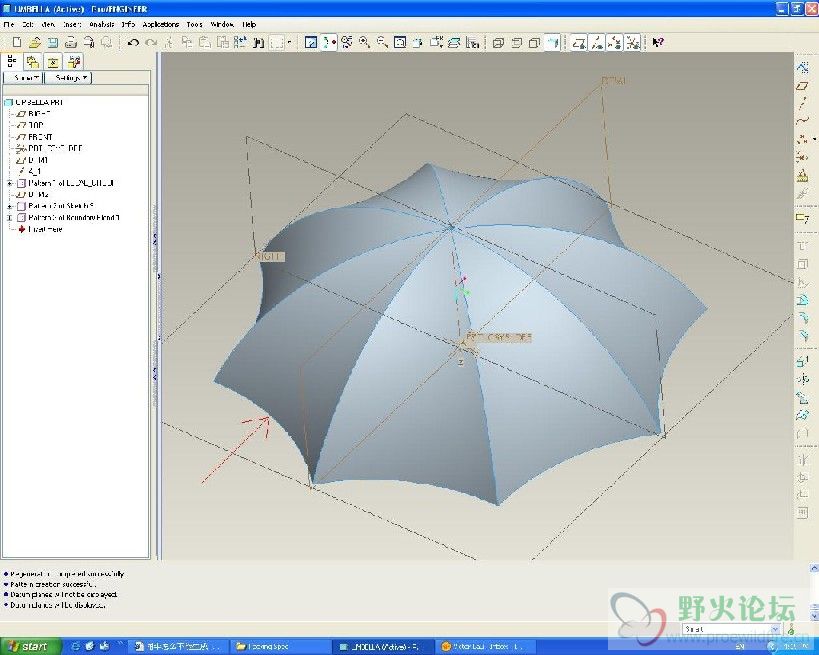Expand datum point tool flyout arrow

815,139
